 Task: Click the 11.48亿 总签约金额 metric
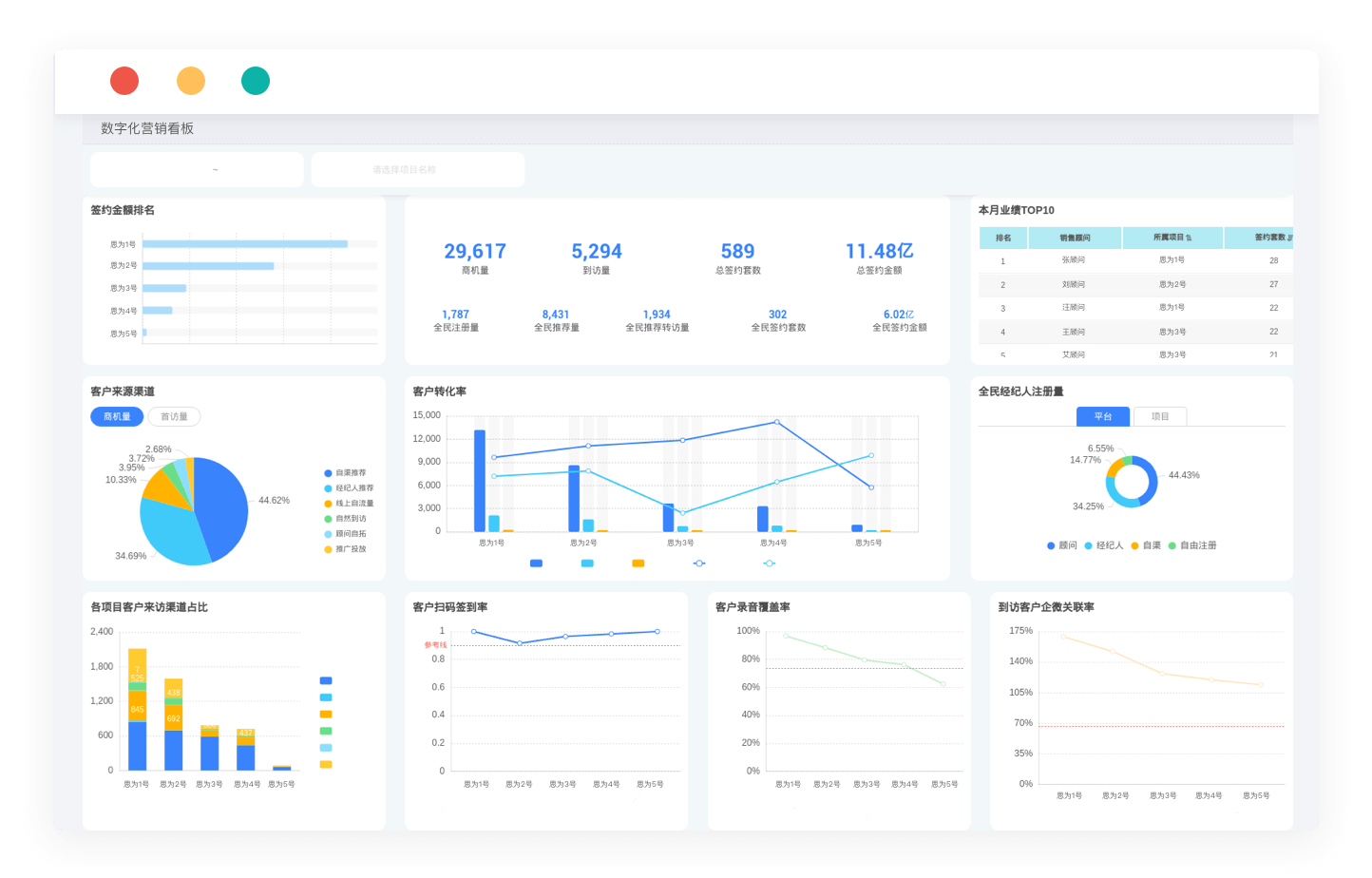pos(880,258)
